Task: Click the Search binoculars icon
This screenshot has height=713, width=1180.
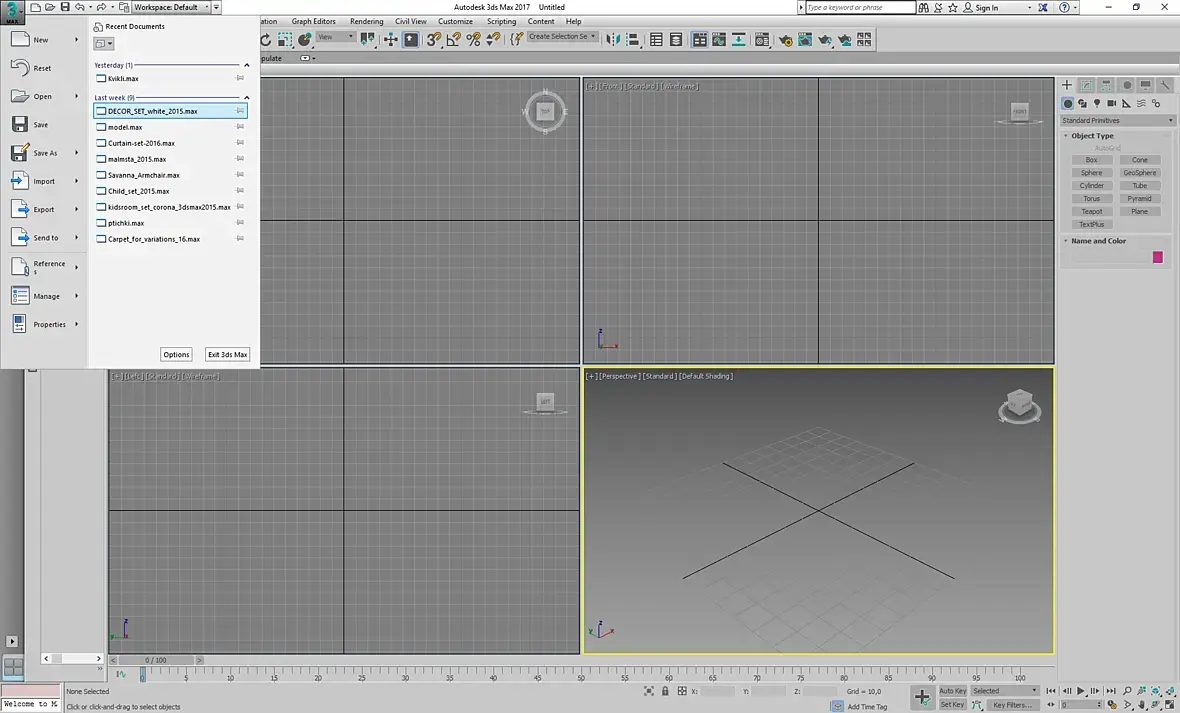Action: [923, 8]
